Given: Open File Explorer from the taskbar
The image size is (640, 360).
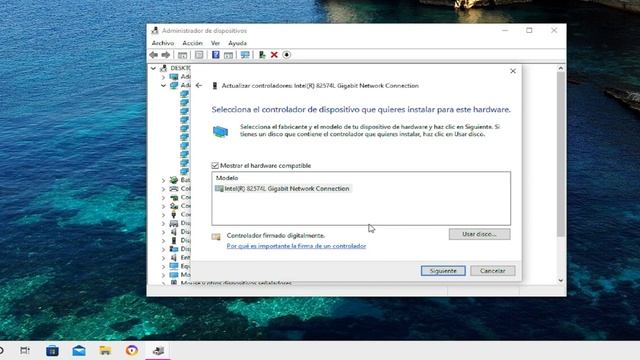Looking at the screenshot, I should (105, 351).
